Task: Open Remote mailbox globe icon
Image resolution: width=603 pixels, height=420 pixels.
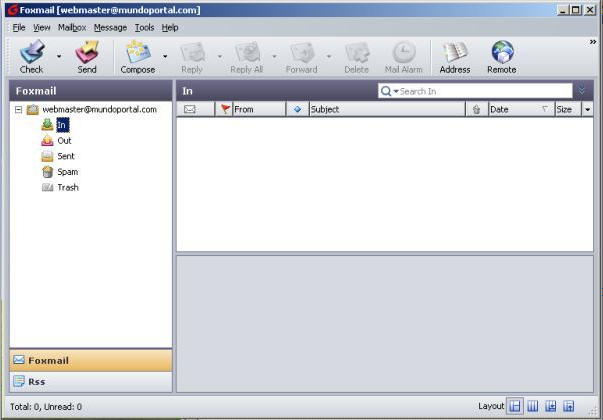Action: click(502, 52)
